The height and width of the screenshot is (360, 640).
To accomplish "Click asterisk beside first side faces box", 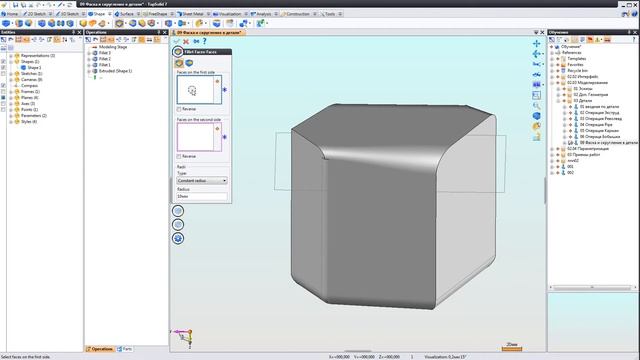I will pos(224,89).
